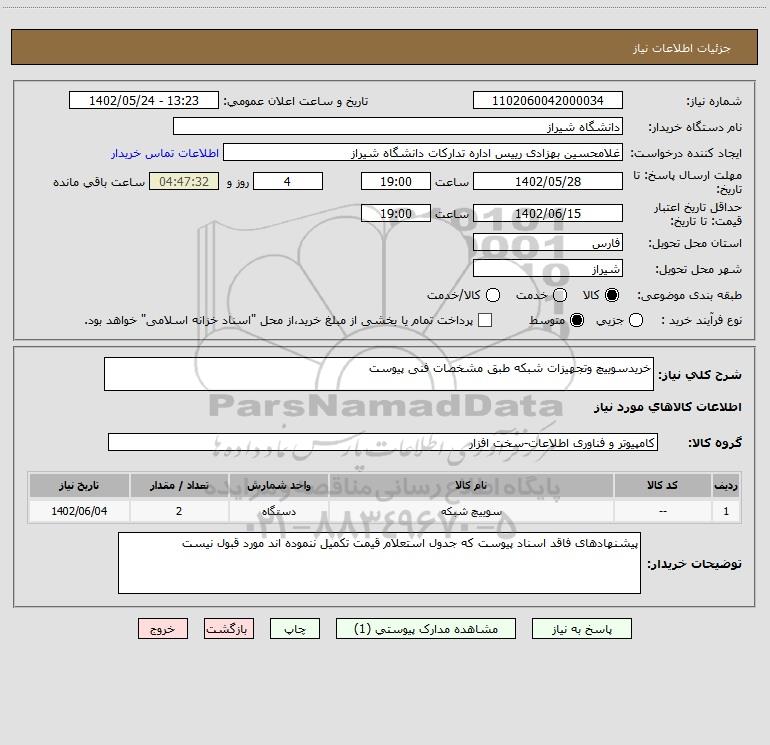The image size is (770, 745).
Task: Open the اطلاعات تماس خریدار link
Action: (165, 153)
